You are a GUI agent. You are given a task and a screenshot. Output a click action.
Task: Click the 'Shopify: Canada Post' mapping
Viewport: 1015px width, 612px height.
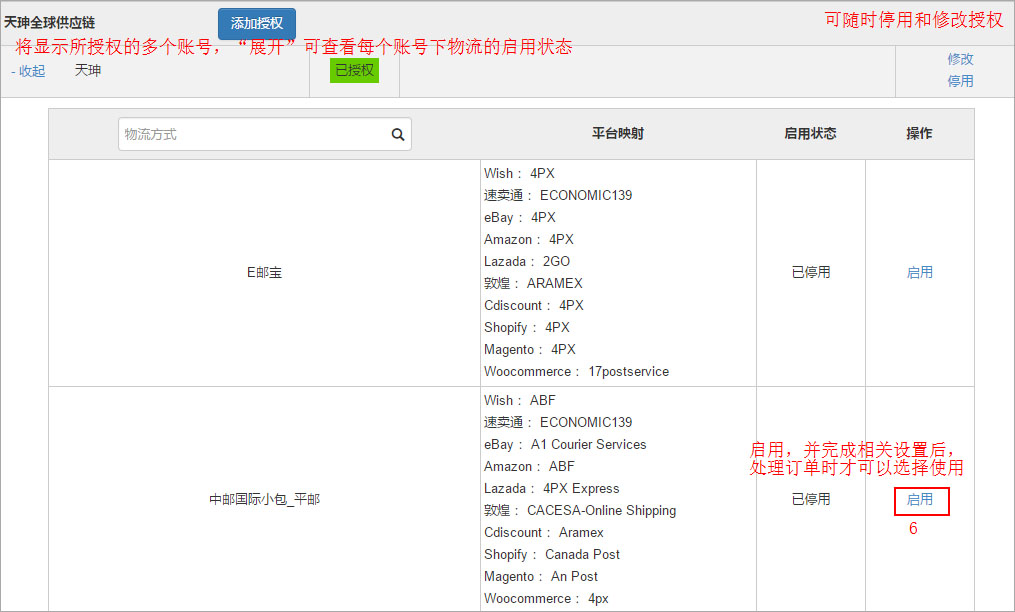point(552,554)
